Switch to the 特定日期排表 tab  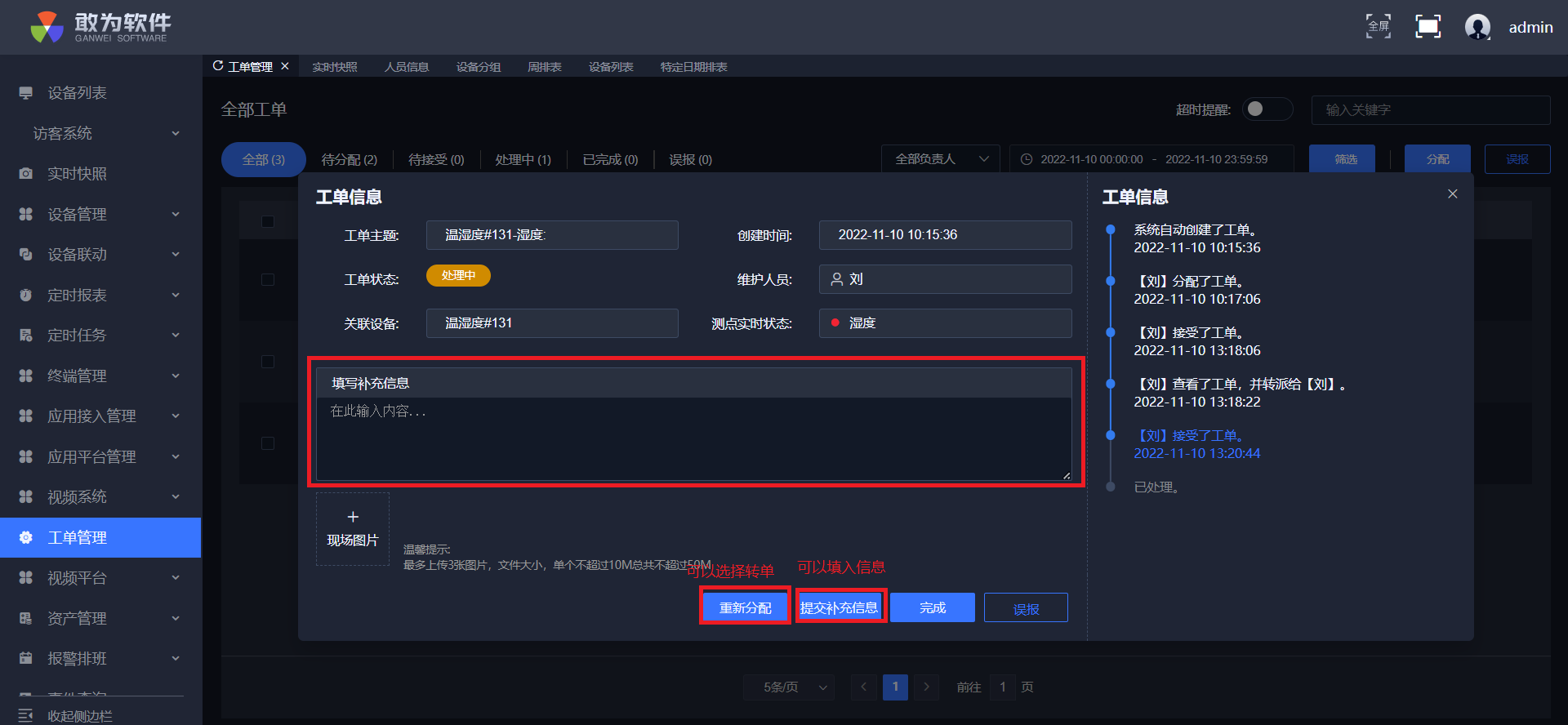[x=694, y=67]
